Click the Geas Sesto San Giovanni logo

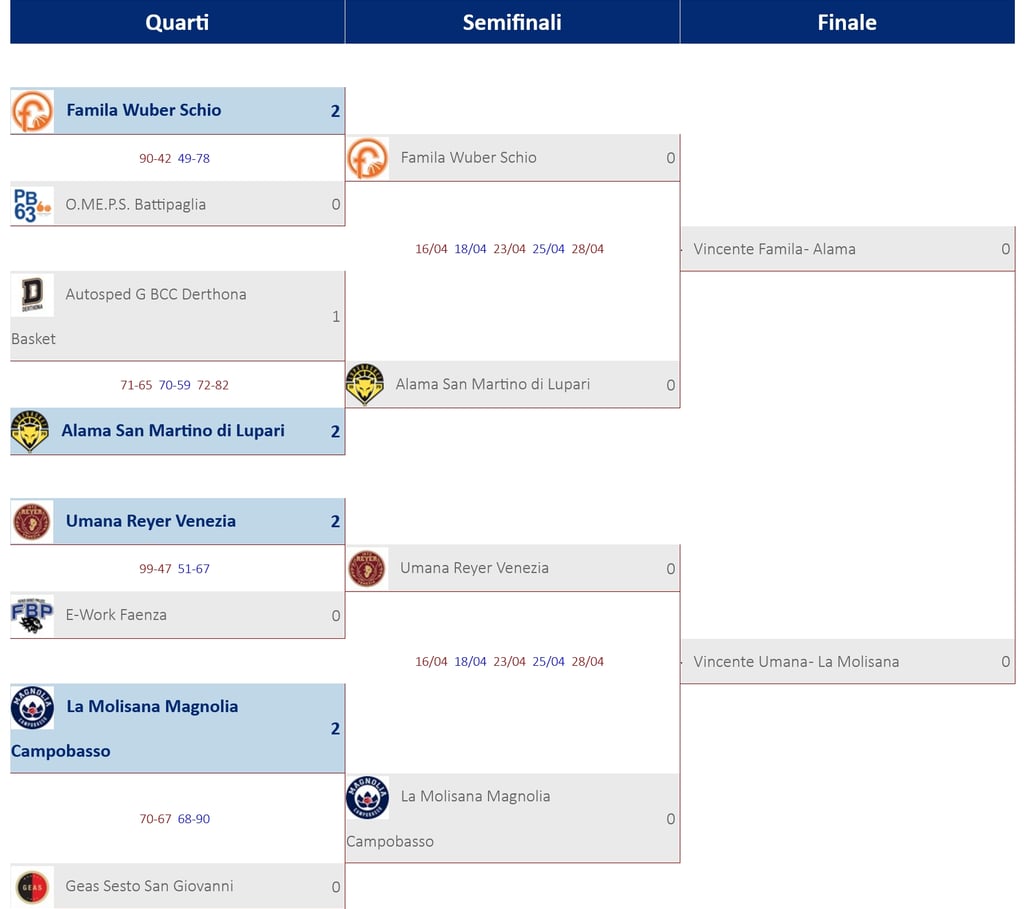click(x=32, y=887)
